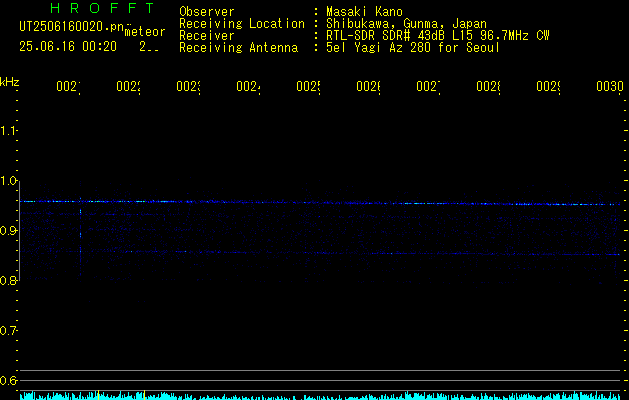This screenshot has width=629, height=400.
Task: Click the 0028 time marker
Action: click(x=488, y=86)
